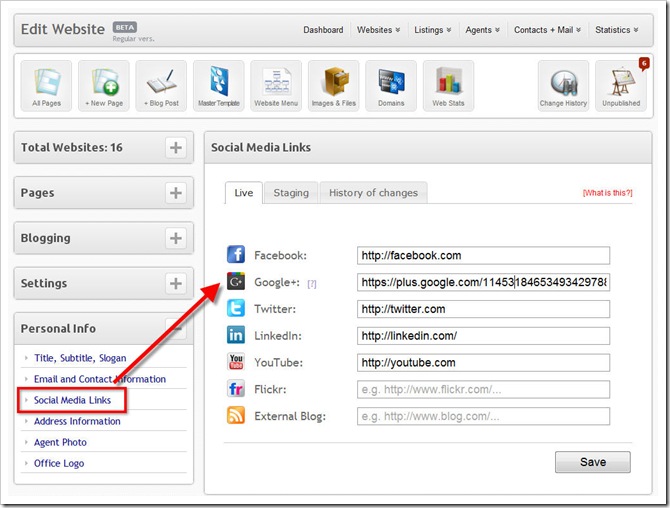Click the Edit Website page title
The image size is (670, 508).
(63, 29)
